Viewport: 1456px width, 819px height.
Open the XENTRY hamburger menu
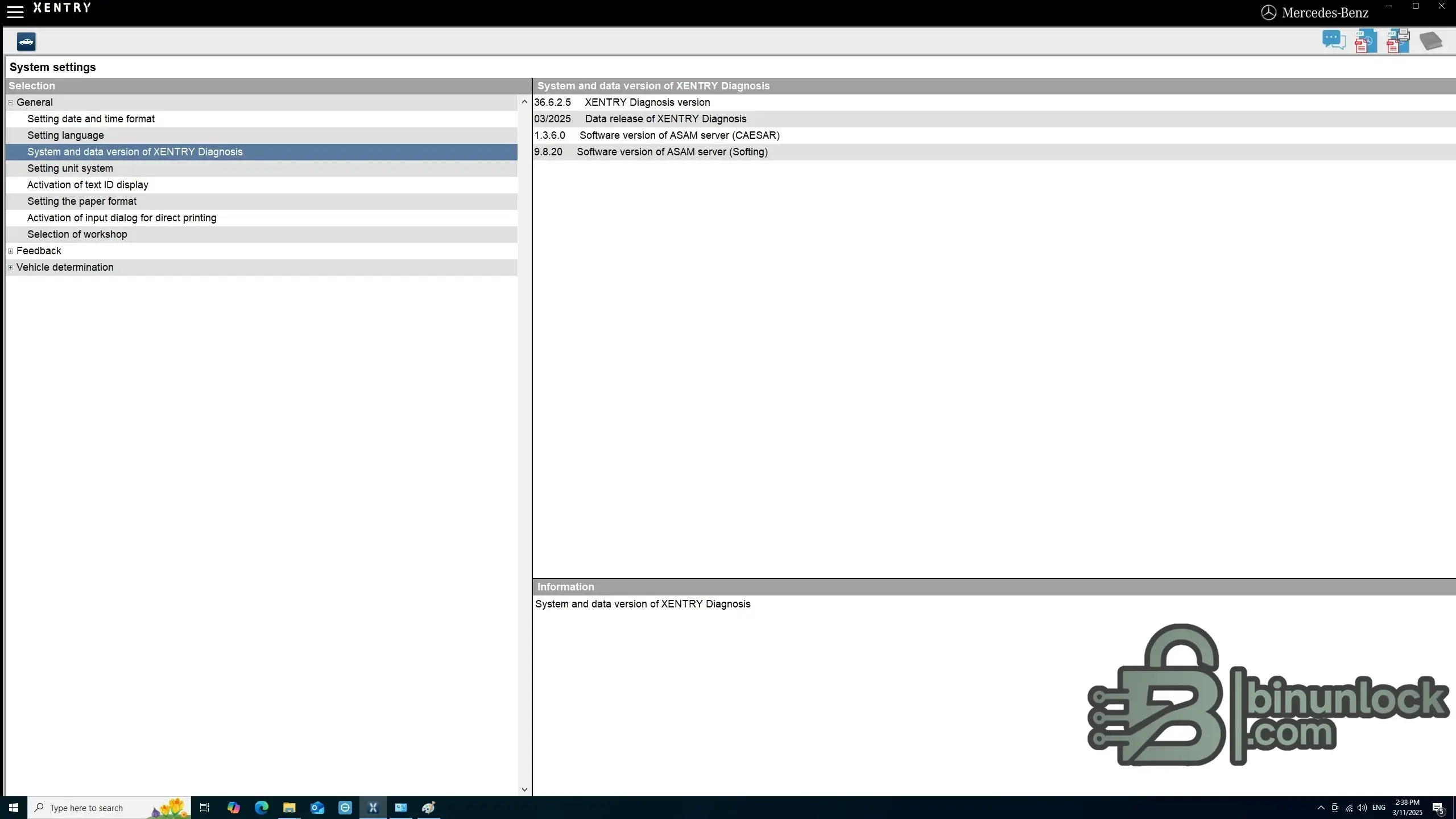pos(15,11)
